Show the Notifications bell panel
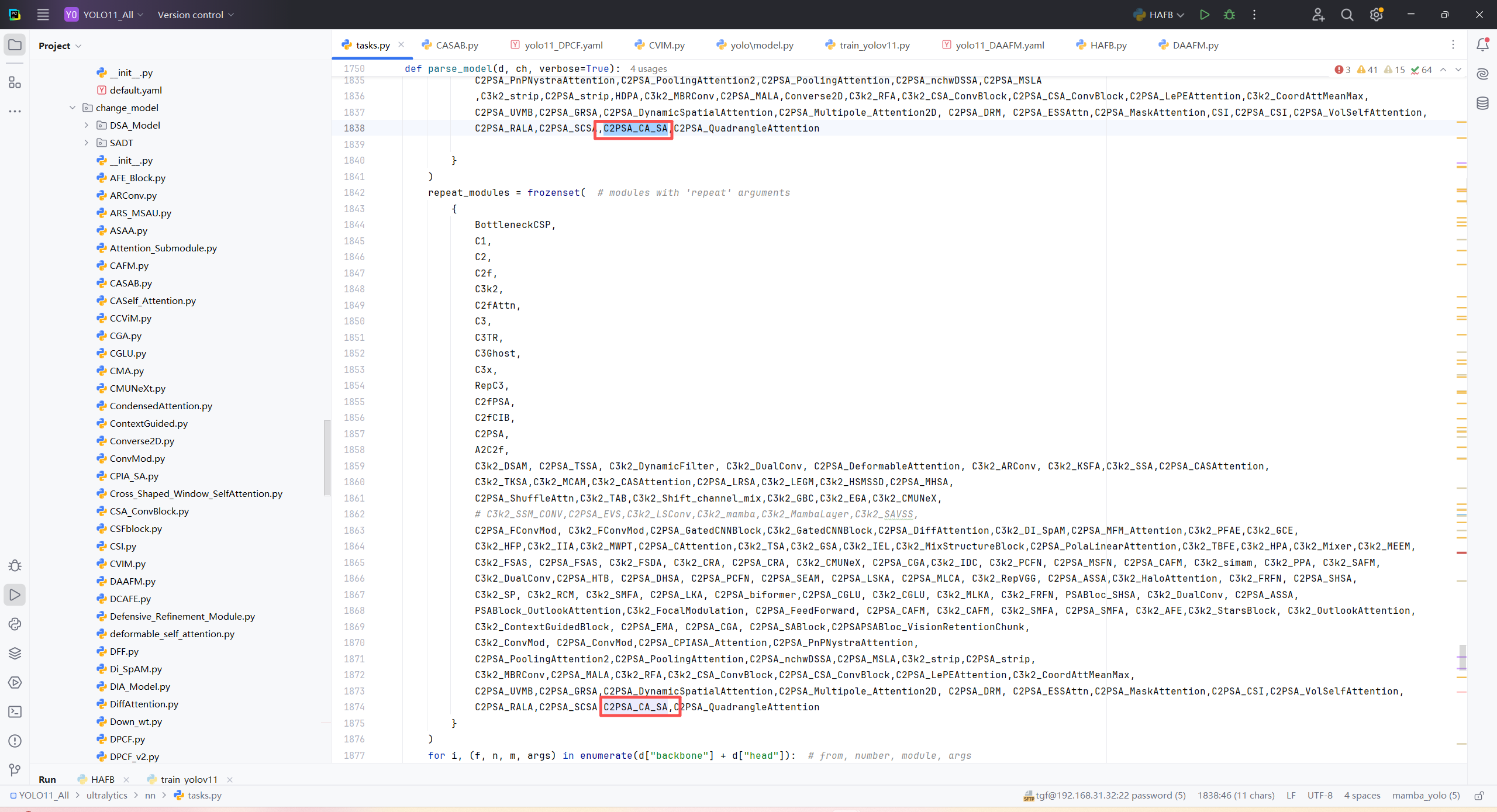The height and width of the screenshot is (812, 1497). pos(1482,45)
